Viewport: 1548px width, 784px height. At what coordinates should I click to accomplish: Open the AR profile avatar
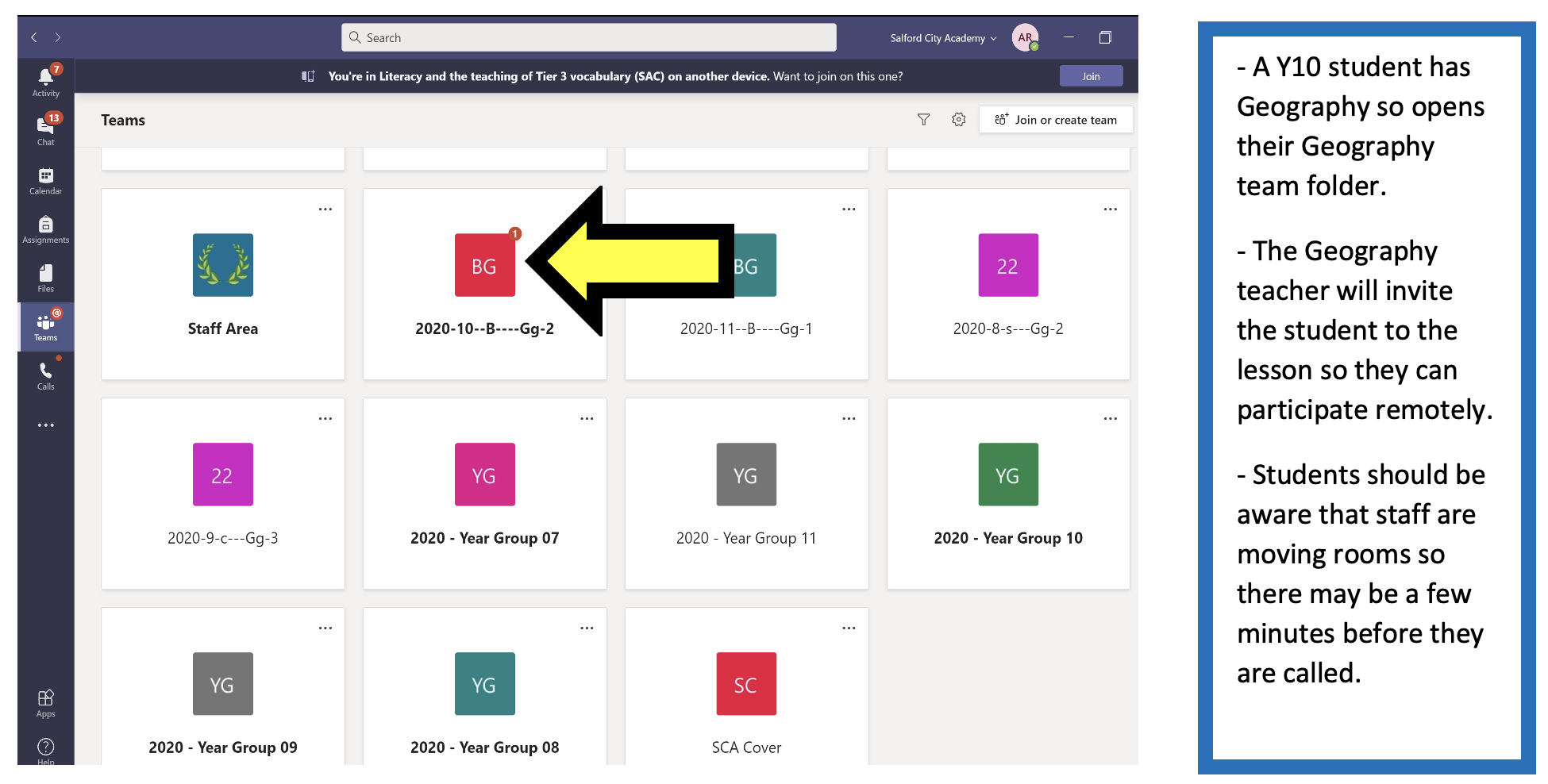pyautogui.click(x=1025, y=37)
